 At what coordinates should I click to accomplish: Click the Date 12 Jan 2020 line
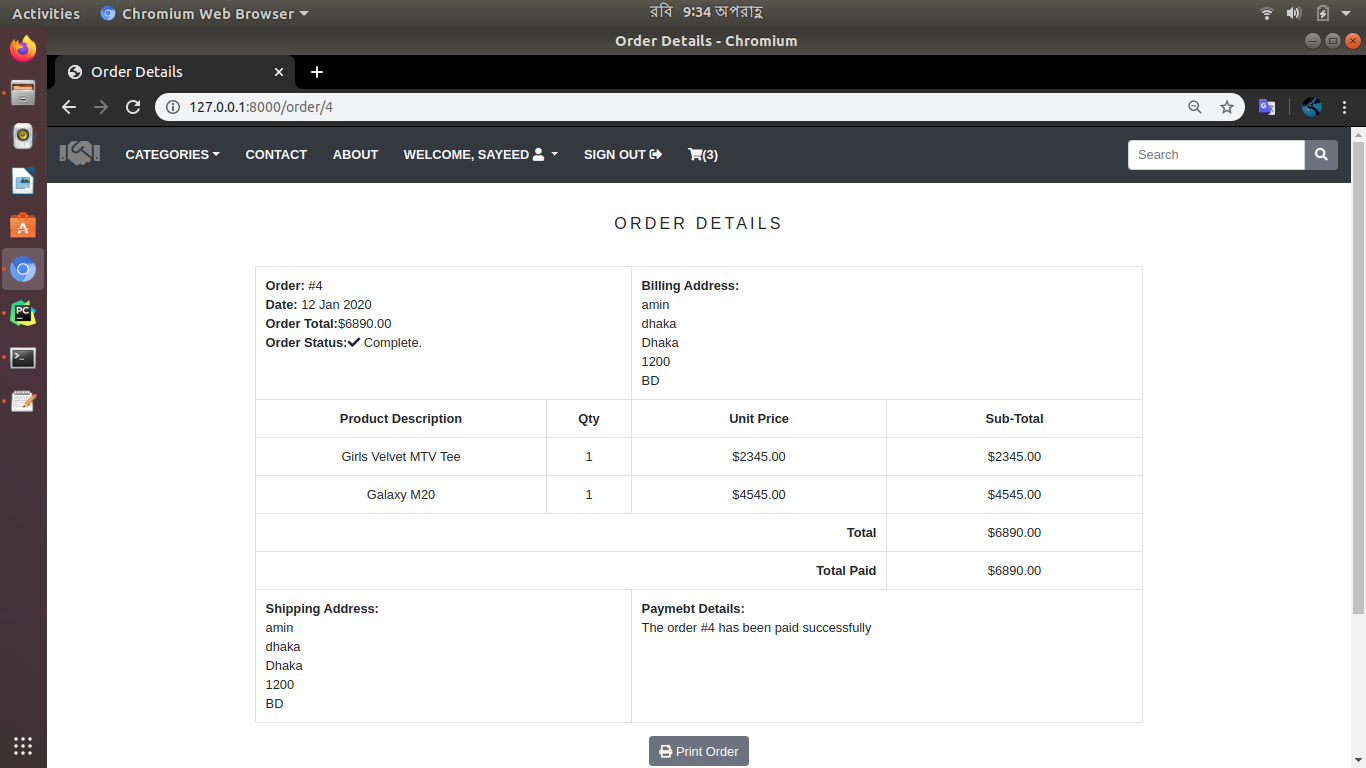pyautogui.click(x=318, y=304)
